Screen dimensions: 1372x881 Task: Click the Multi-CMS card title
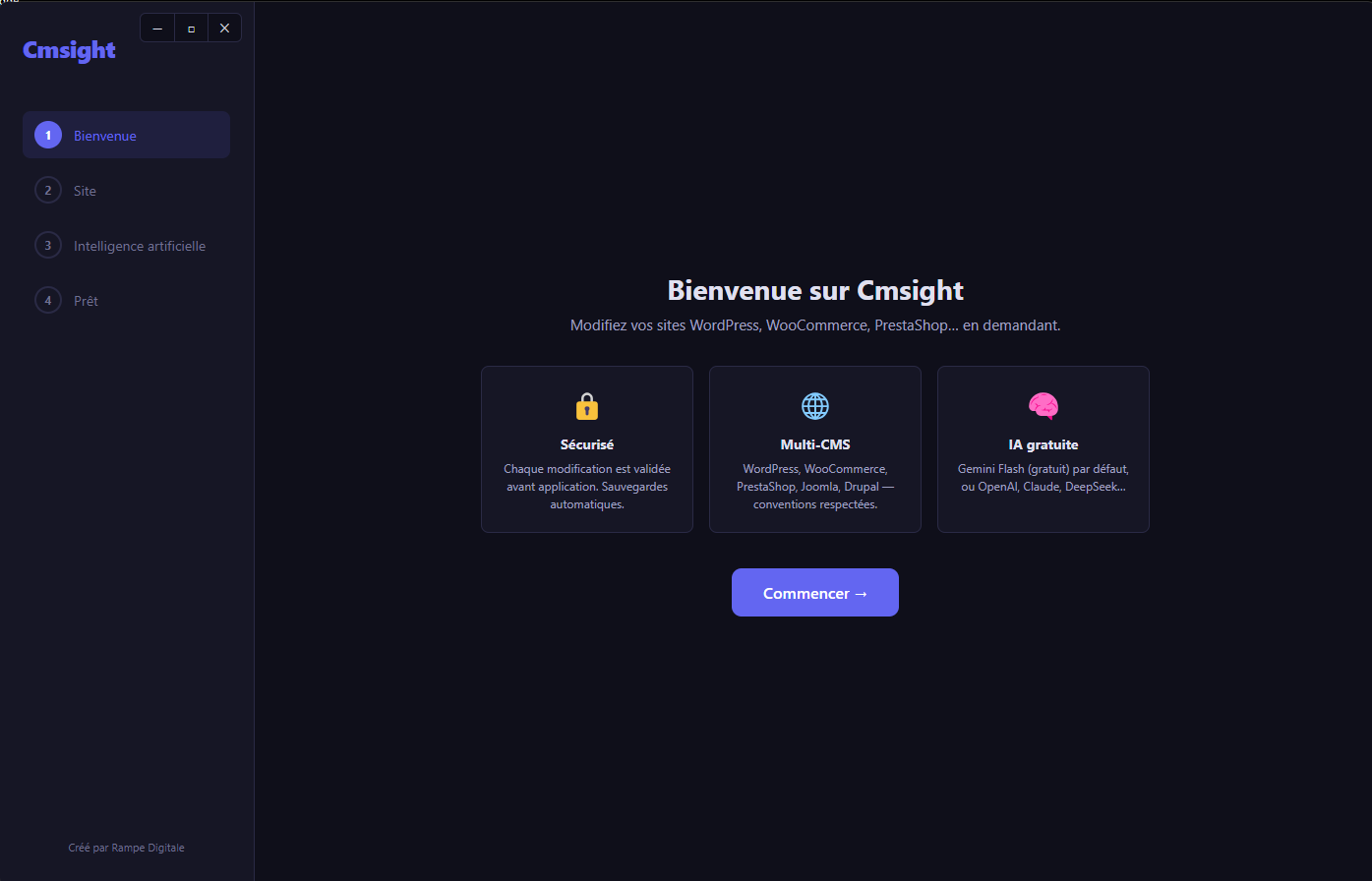click(x=815, y=444)
